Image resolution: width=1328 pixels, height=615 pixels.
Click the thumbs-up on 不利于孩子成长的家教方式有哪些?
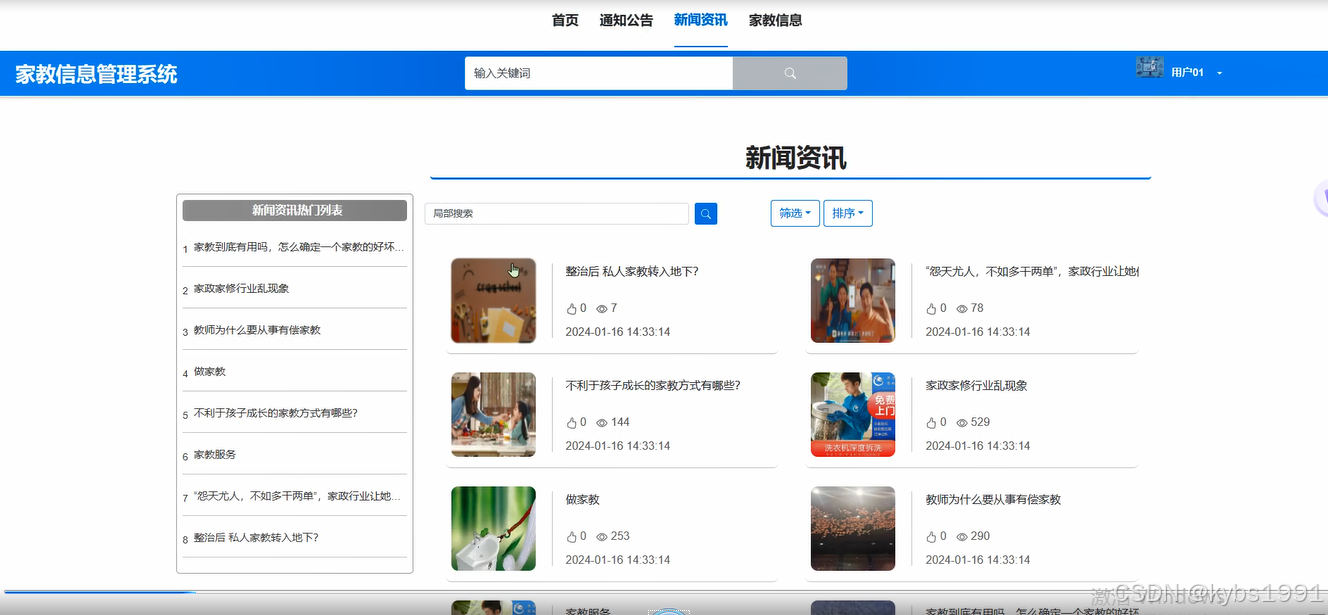point(572,422)
